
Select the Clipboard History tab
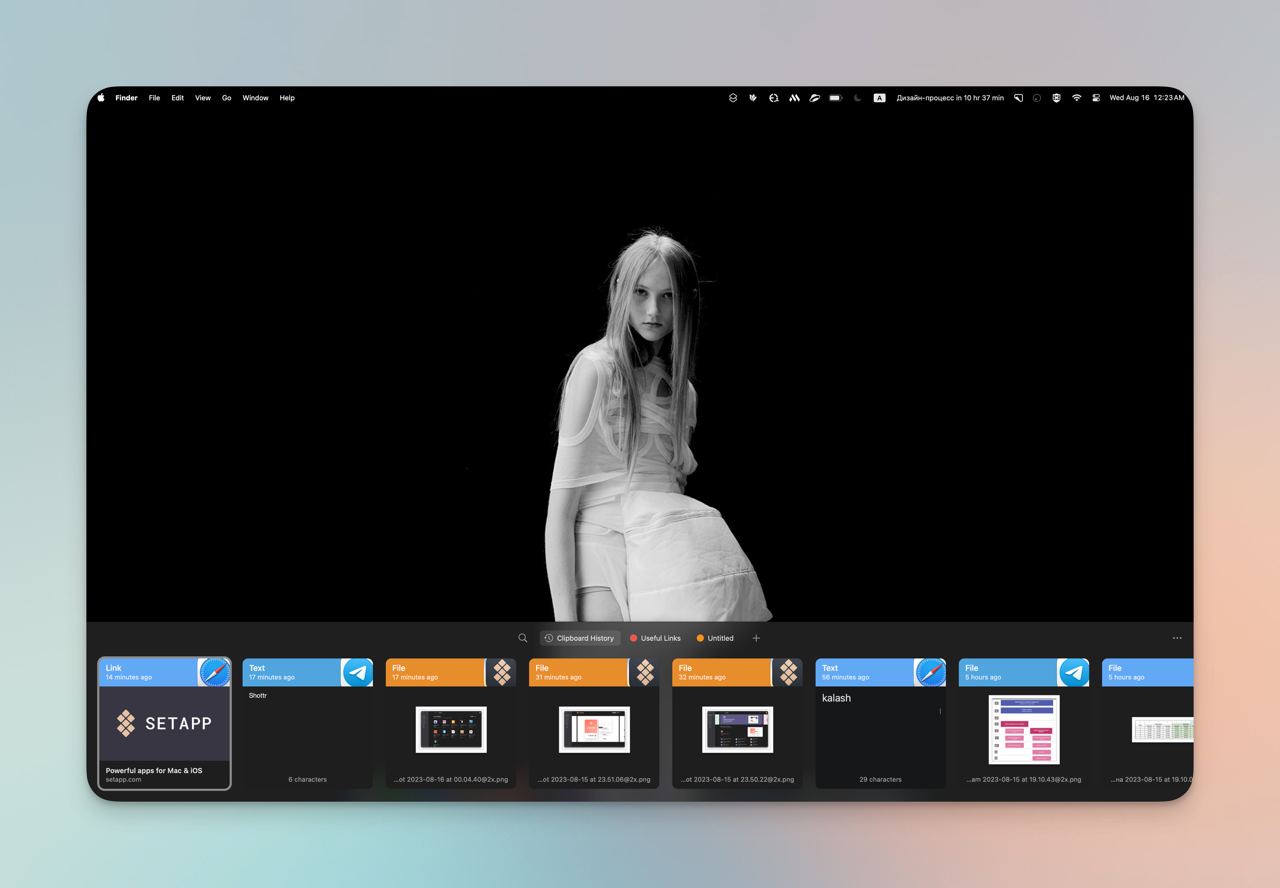tap(580, 638)
